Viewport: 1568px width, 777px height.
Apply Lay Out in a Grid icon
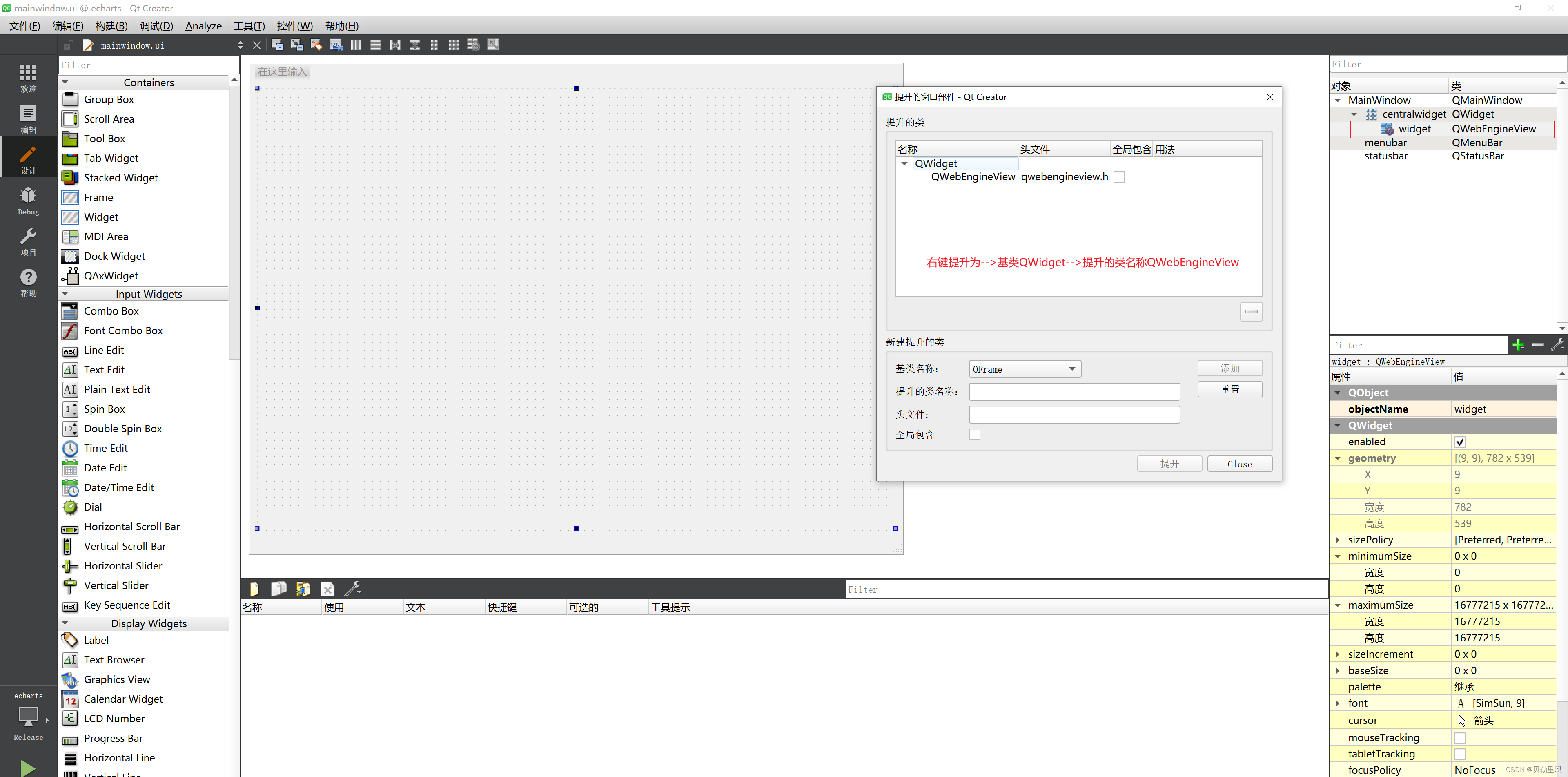point(454,45)
